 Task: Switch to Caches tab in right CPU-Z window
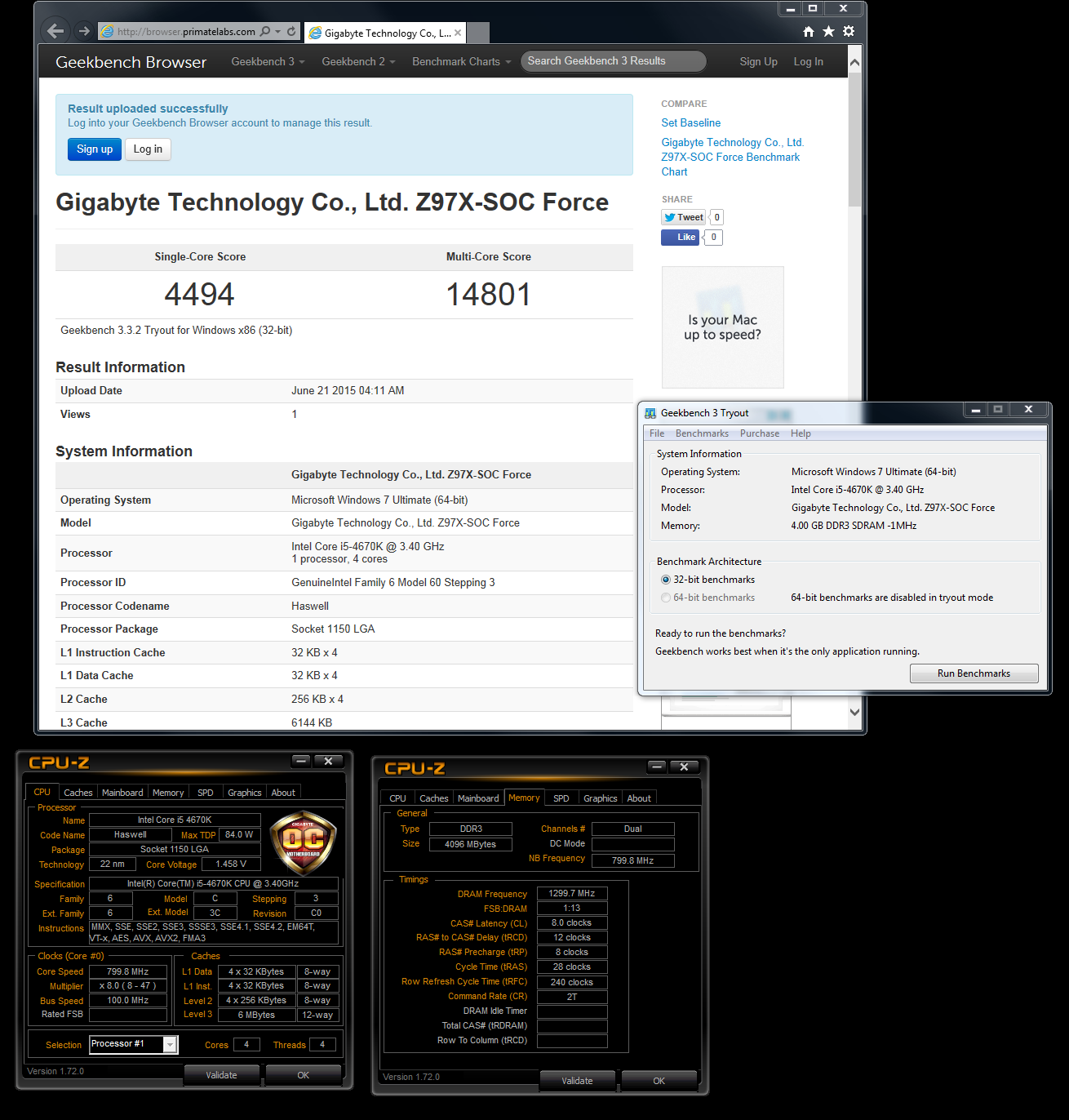point(434,798)
